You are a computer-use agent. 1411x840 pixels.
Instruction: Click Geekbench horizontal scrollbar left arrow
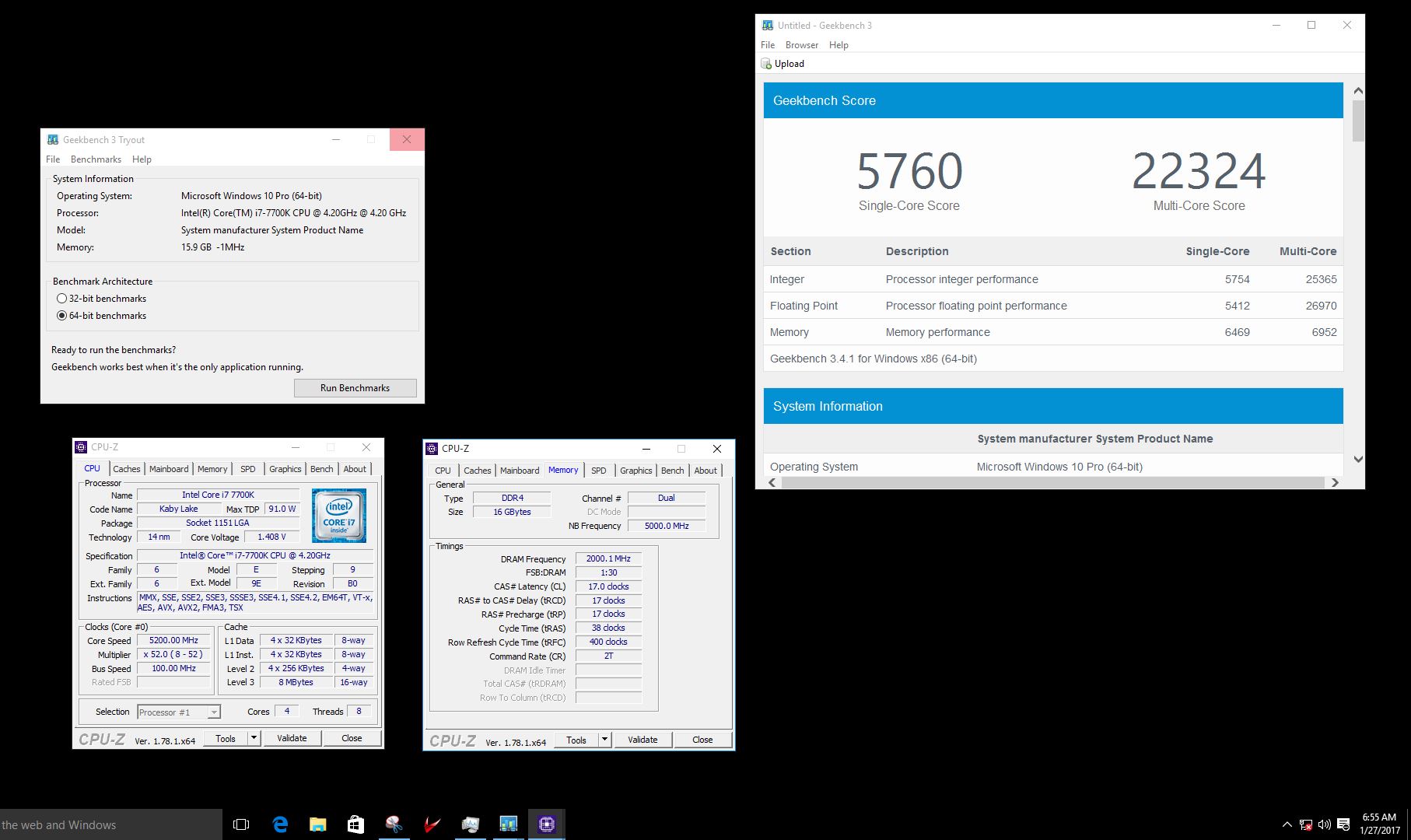pyautogui.click(x=772, y=482)
